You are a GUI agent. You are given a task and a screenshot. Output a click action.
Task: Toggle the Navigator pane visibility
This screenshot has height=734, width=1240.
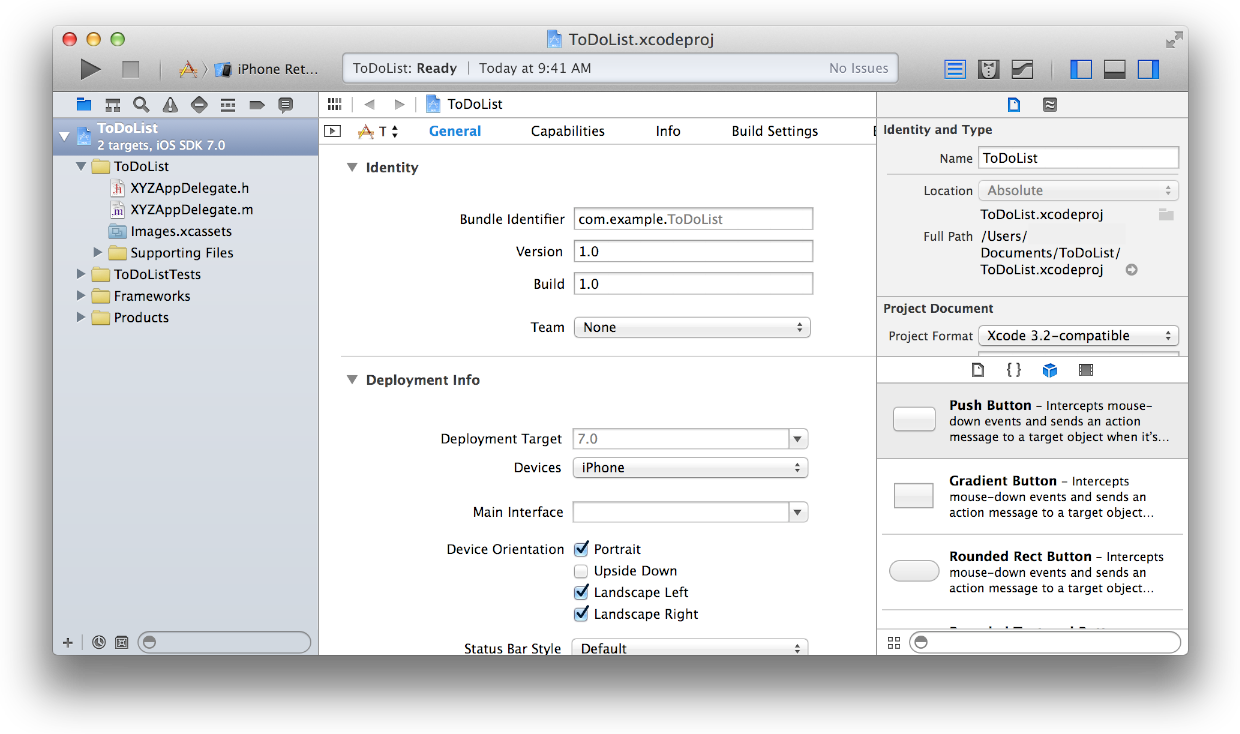[1081, 69]
